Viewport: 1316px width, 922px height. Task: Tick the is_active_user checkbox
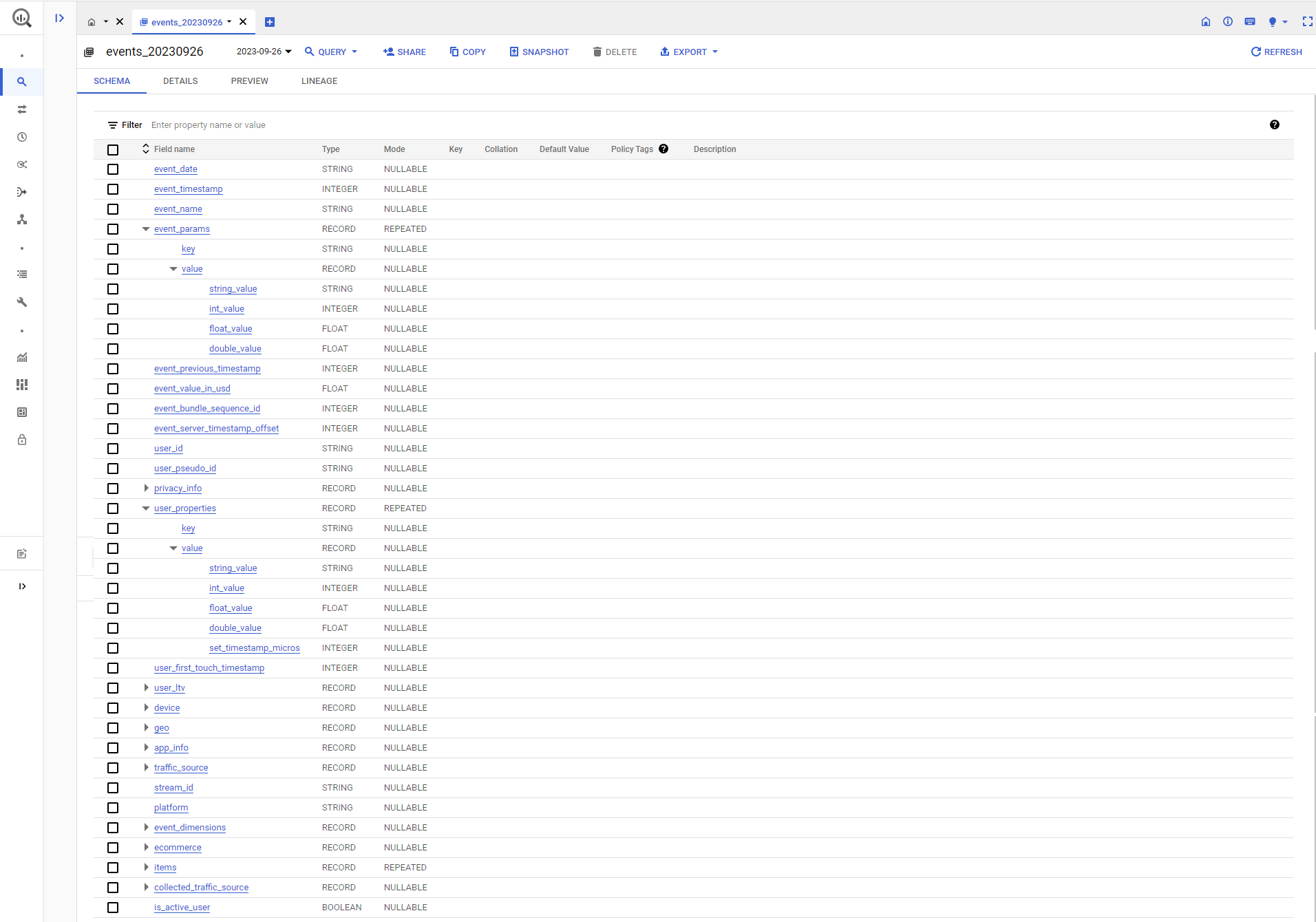click(x=113, y=908)
